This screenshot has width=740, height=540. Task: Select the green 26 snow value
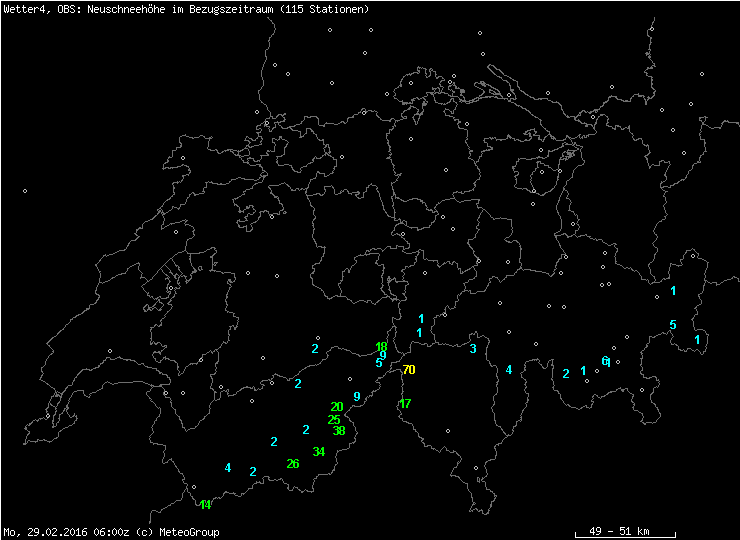[293, 464]
